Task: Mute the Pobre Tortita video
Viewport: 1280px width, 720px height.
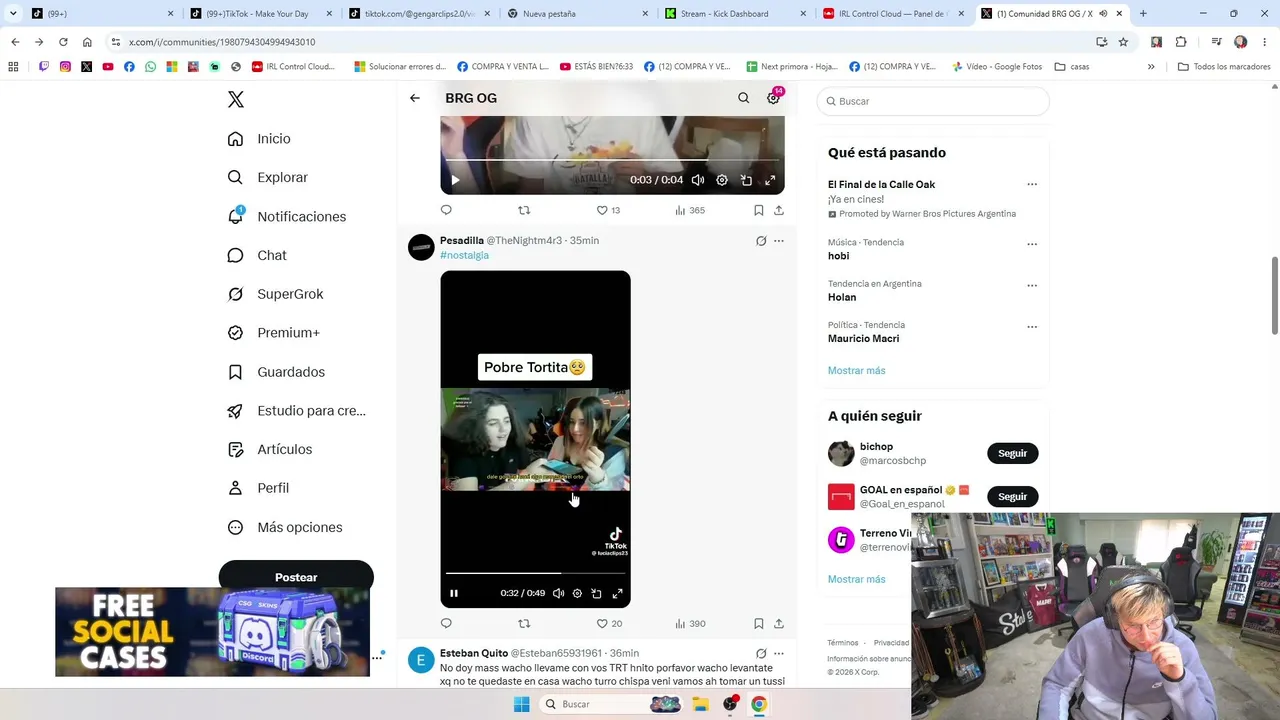Action: click(x=558, y=593)
